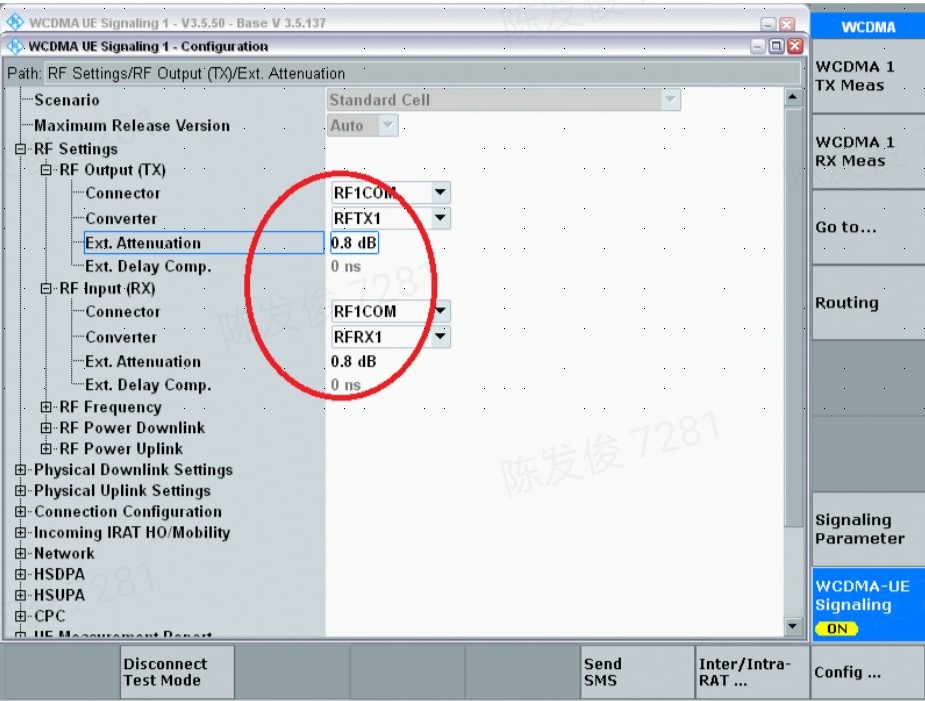Image resolution: width=925 pixels, height=701 pixels.
Task: Expand the CPC node
Action: pos(21,616)
